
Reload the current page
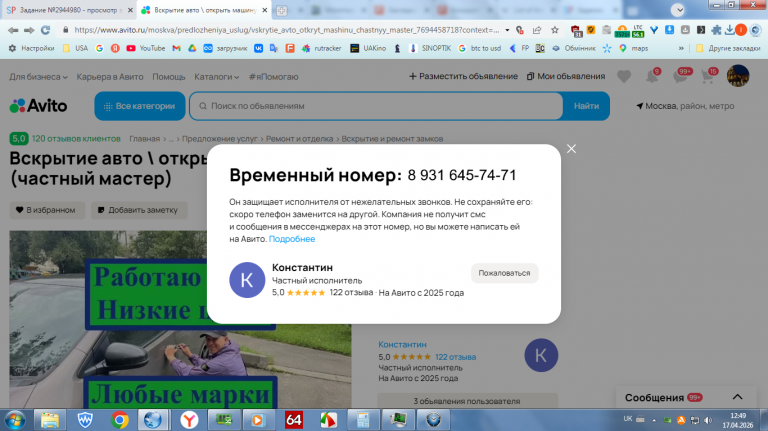[x=45, y=30]
